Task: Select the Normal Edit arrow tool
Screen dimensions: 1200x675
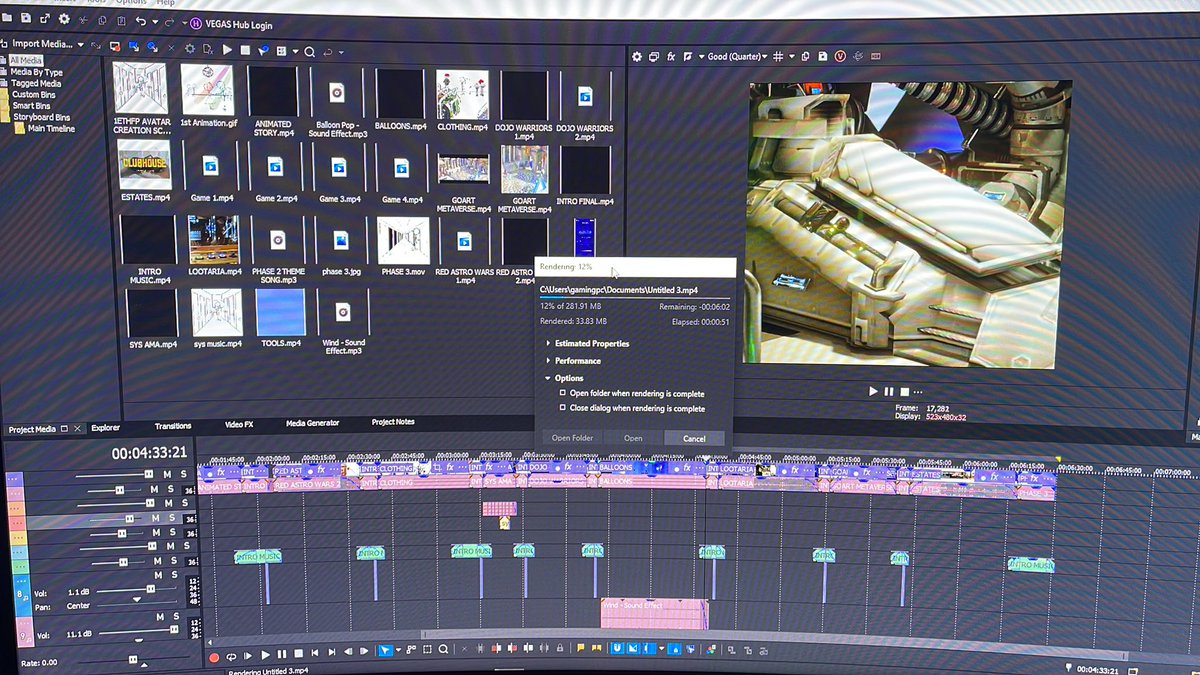Action: point(386,650)
